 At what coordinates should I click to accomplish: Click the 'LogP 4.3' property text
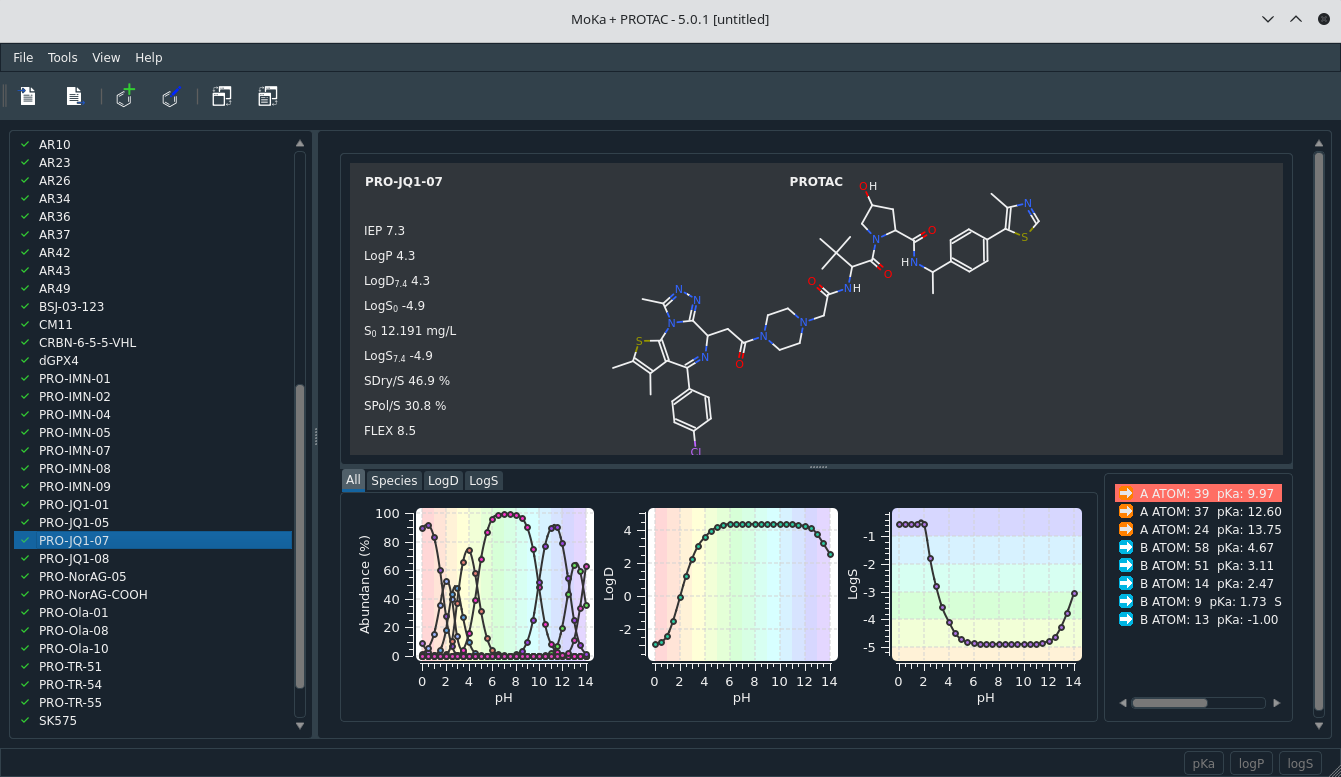click(x=390, y=256)
